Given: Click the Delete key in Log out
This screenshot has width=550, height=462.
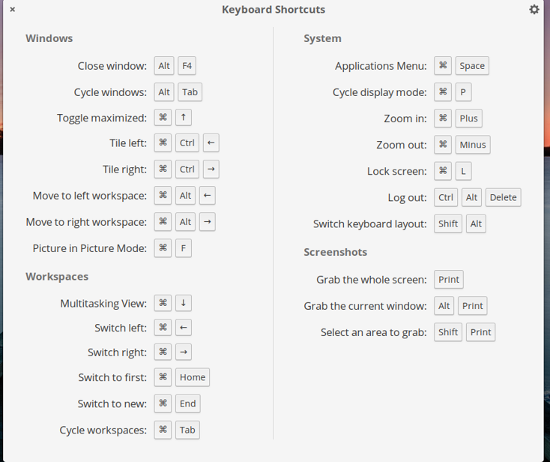Looking at the screenshot, I should pos(503,197).
